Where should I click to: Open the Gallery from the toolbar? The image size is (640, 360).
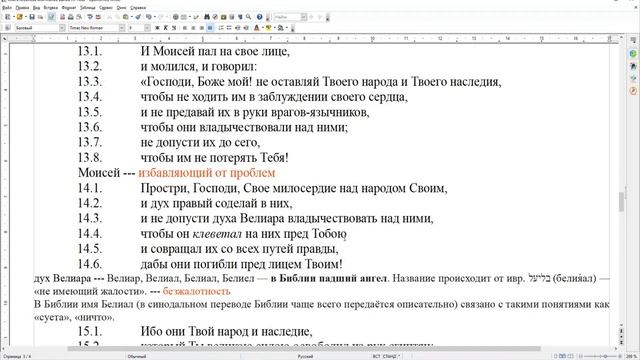pos(223,17)
